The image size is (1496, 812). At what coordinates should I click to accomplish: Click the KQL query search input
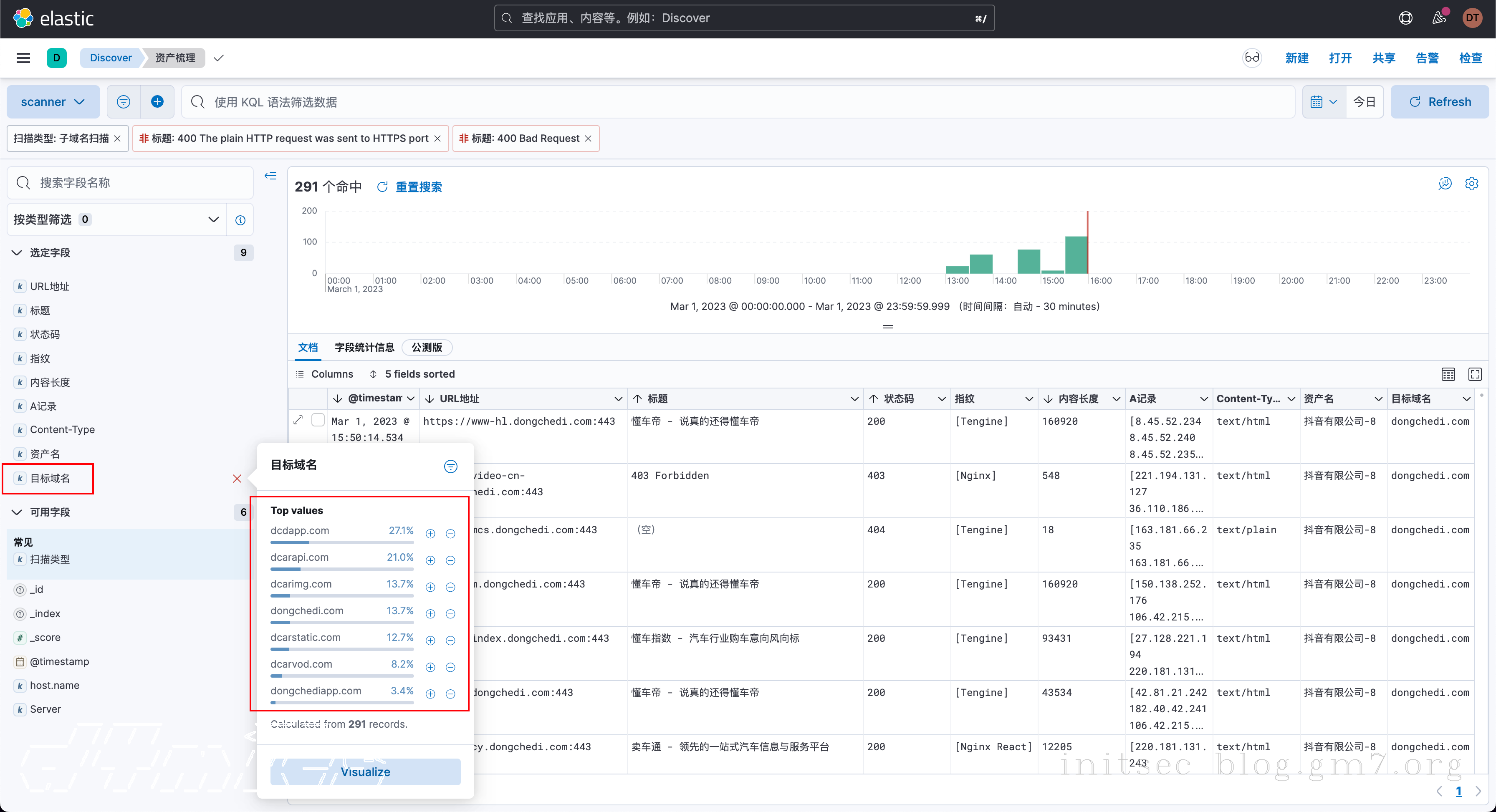[x=738, y=101]
